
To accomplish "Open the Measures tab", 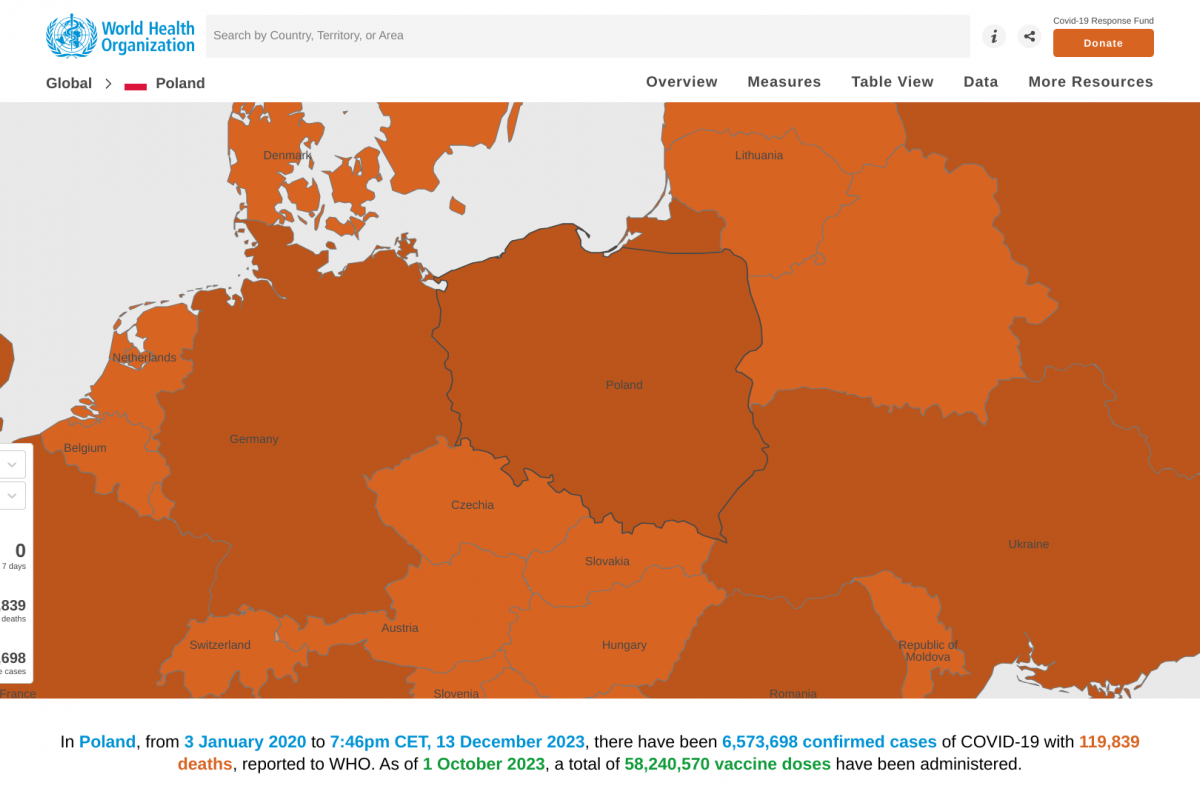I will coord(784,82).
